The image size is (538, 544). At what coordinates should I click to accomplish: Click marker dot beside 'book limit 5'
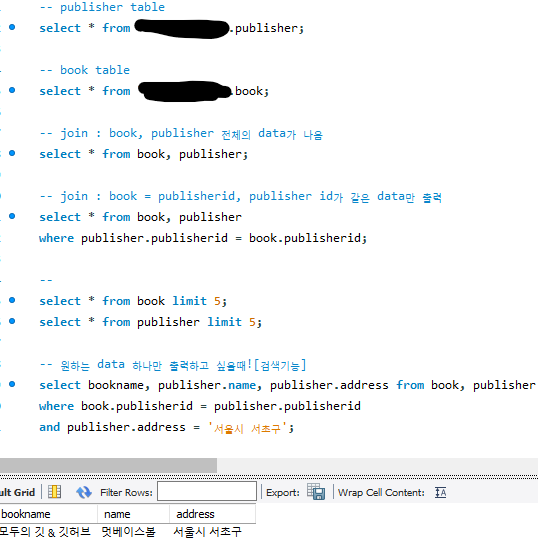coord(12,300)
